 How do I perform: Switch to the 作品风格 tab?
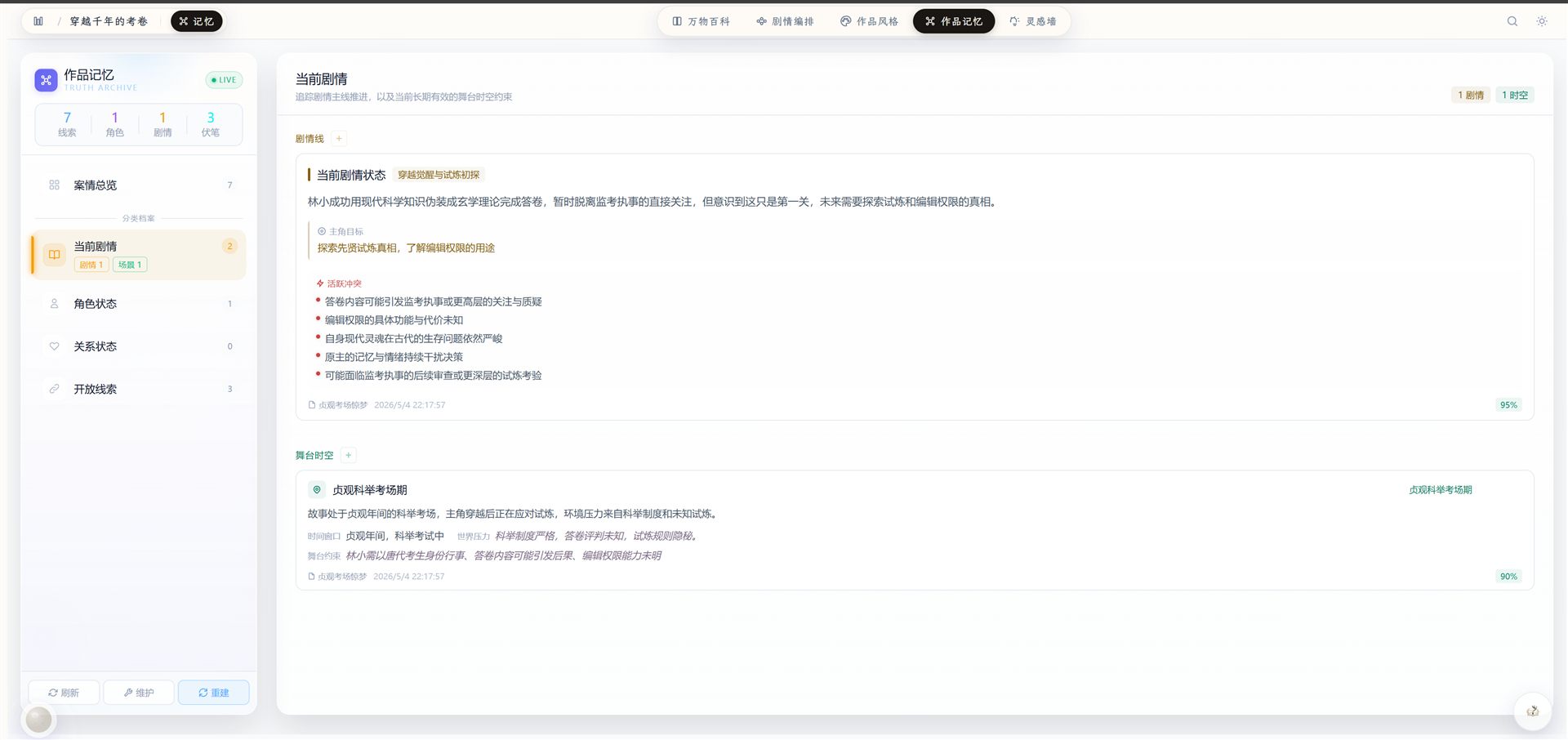869,21
